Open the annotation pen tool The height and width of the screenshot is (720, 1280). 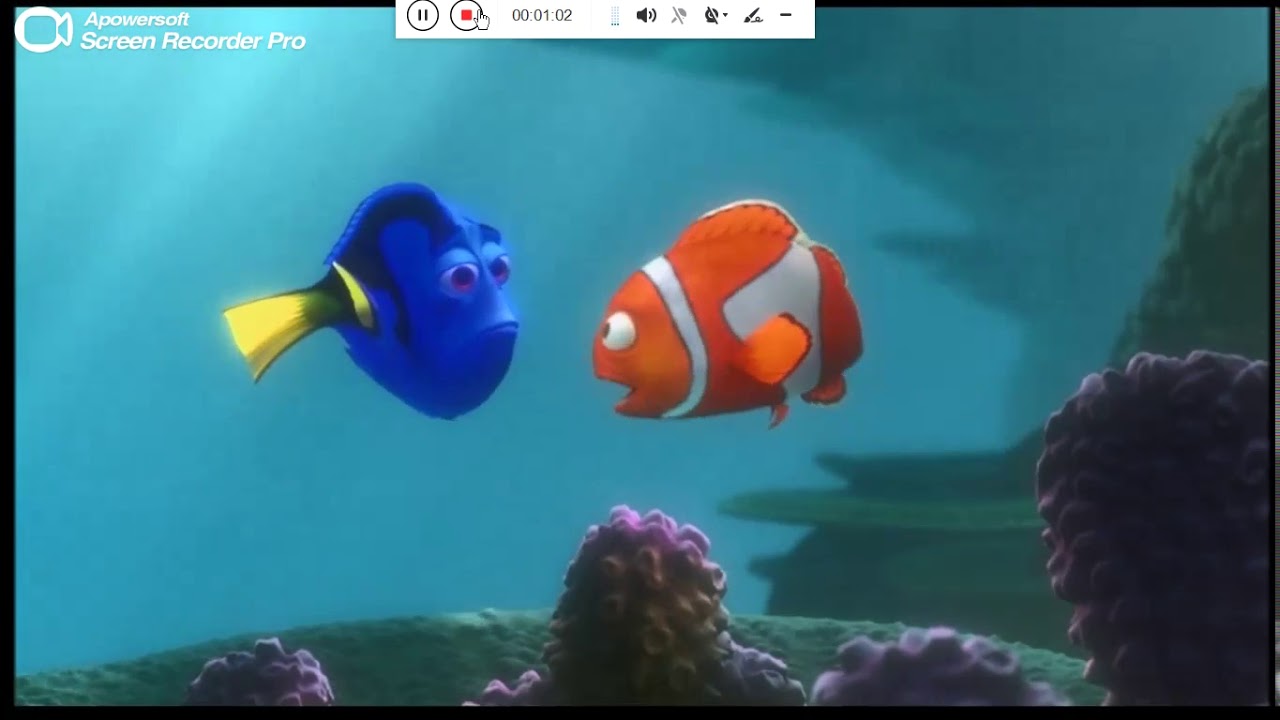(753, 15)
